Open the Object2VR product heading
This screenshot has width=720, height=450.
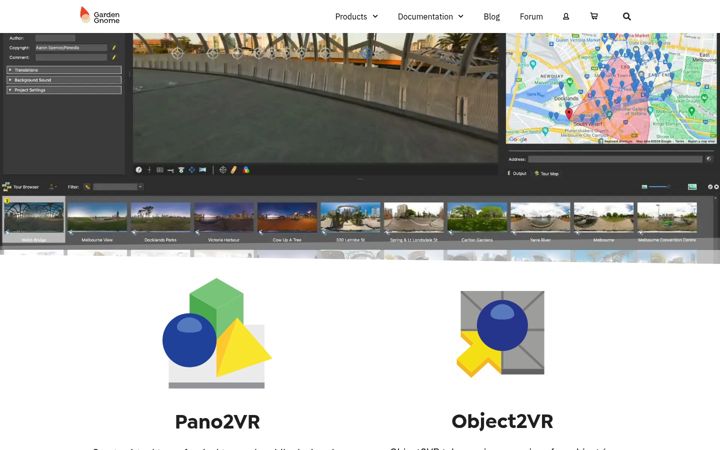[x=502, y=422]
